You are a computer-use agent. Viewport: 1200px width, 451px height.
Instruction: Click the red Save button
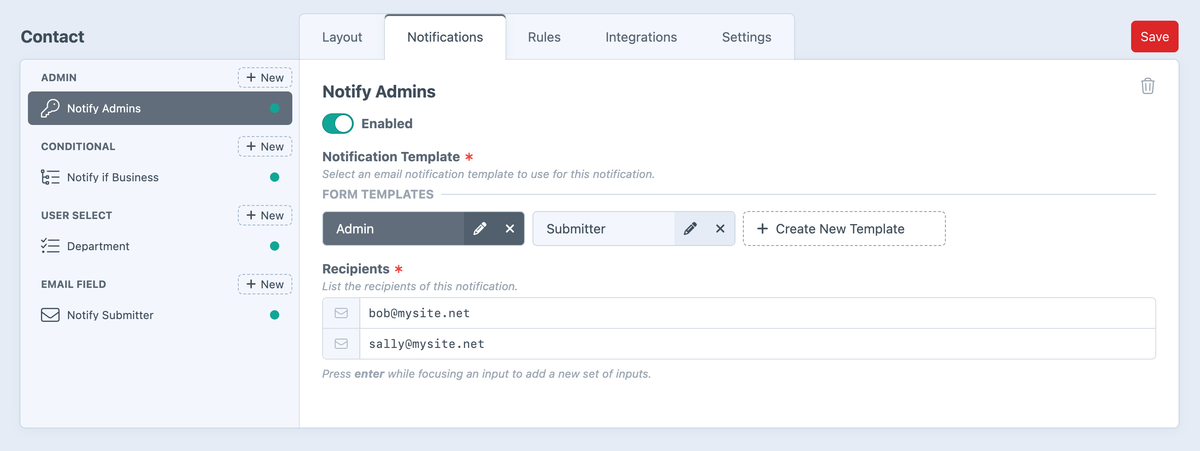(1154, 36)
